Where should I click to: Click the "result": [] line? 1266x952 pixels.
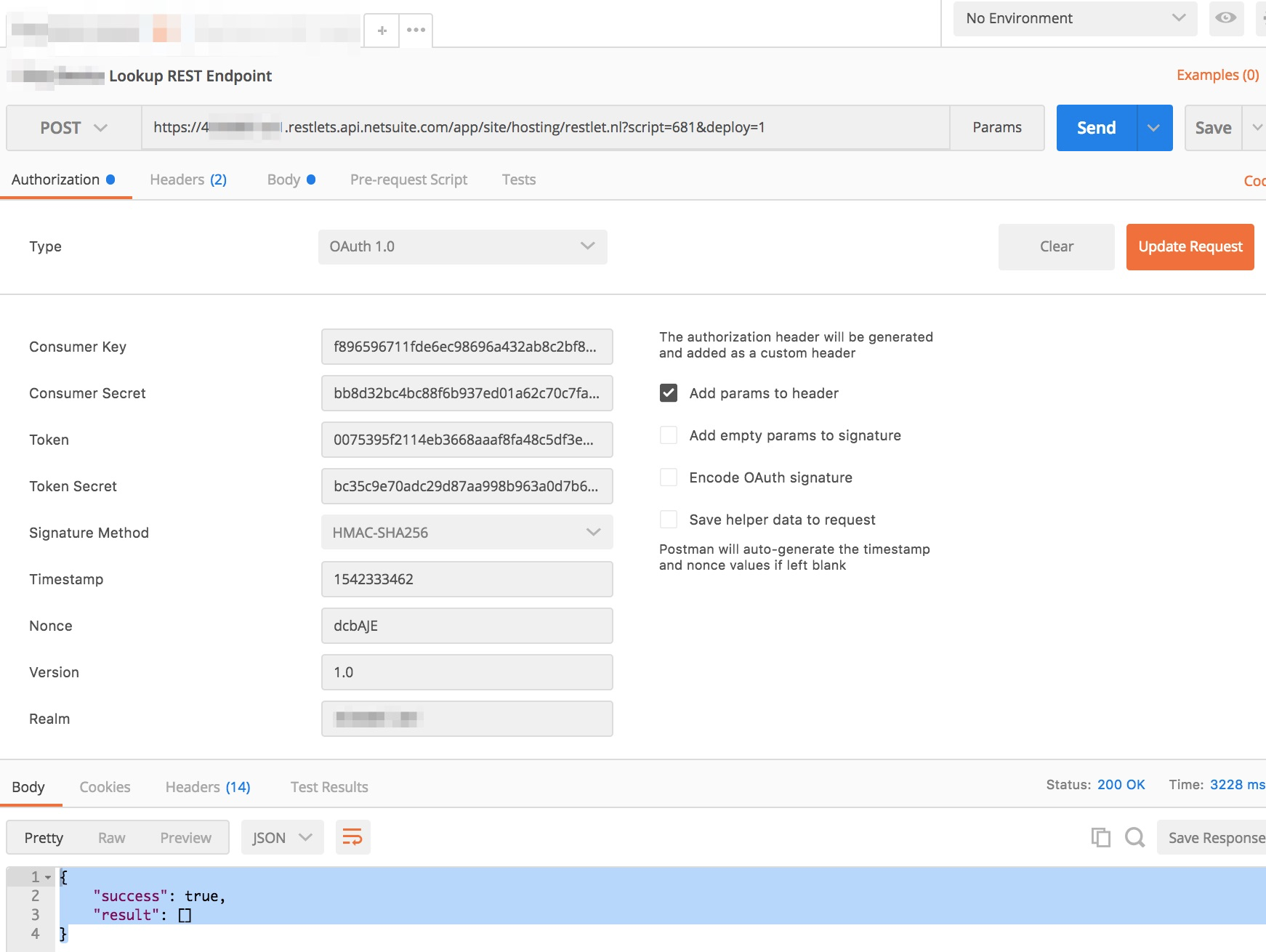point(142,915)
